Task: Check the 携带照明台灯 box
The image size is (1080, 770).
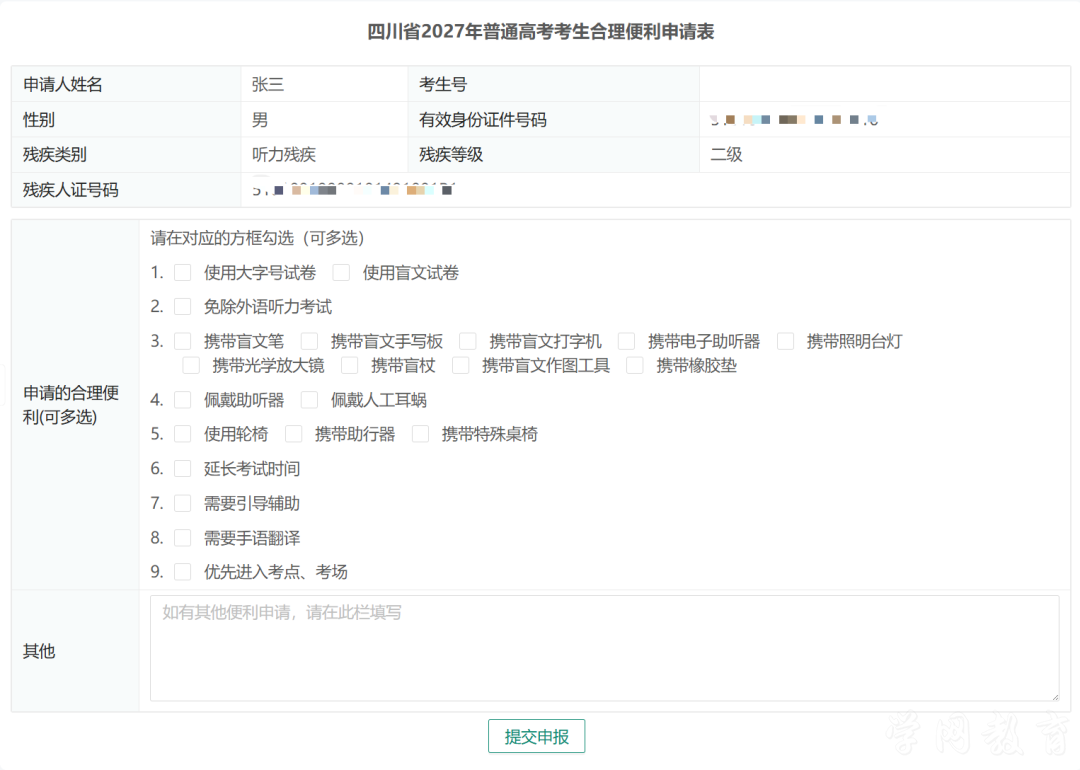Action: pyautogui.click(x=785, y=341)
